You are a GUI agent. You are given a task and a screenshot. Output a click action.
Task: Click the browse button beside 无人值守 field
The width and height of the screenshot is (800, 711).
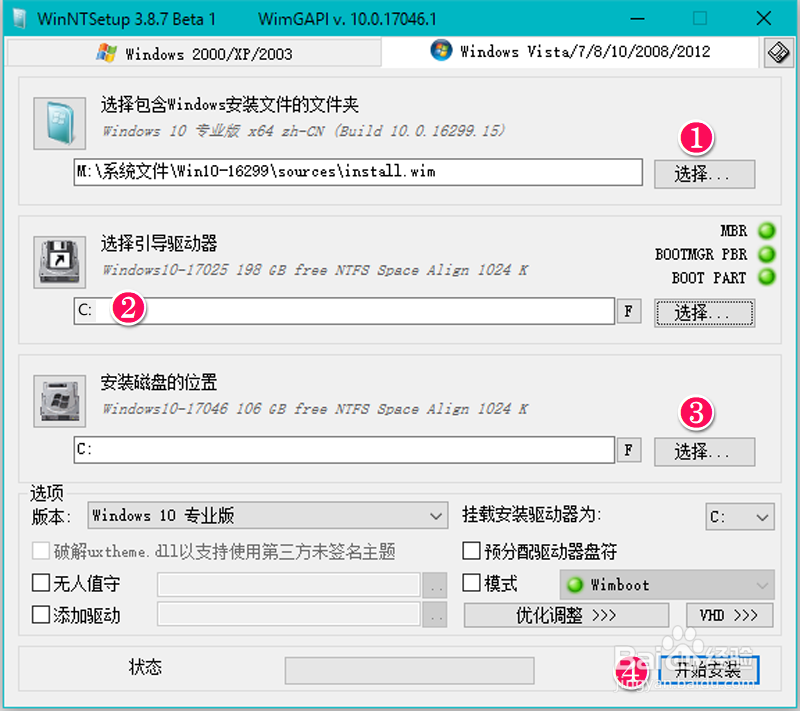point(435,585)
